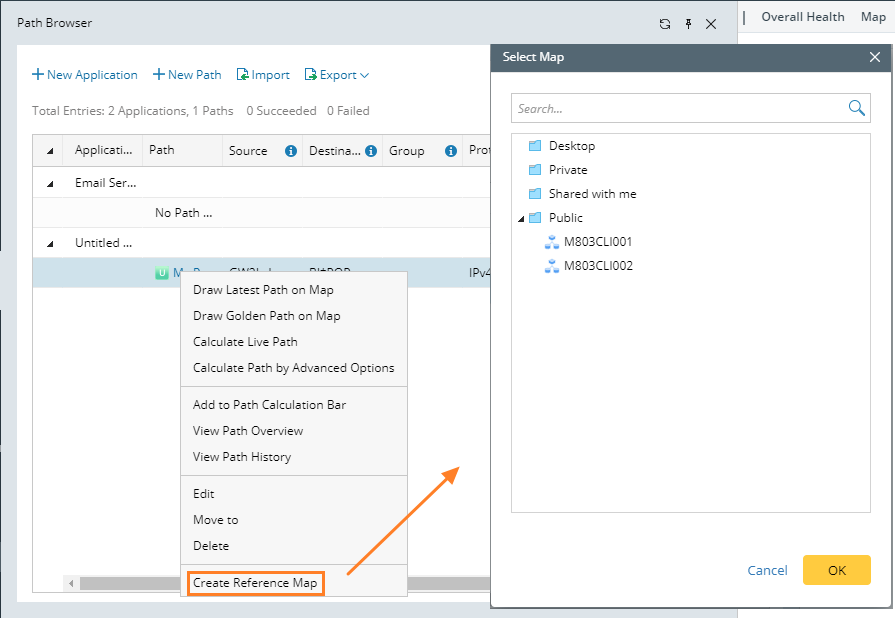895x618 pixels.
Task: Click the refresh icon in Path Browser header
Action: (665, 24)
